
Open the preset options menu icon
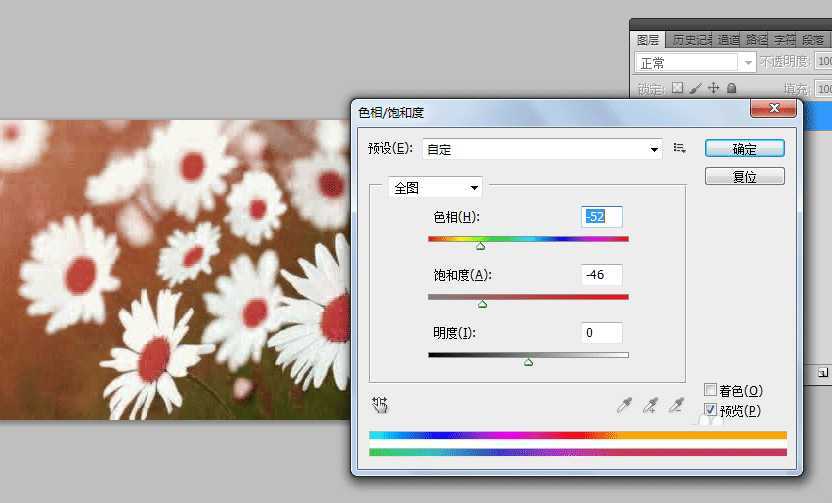coord(680,148)
